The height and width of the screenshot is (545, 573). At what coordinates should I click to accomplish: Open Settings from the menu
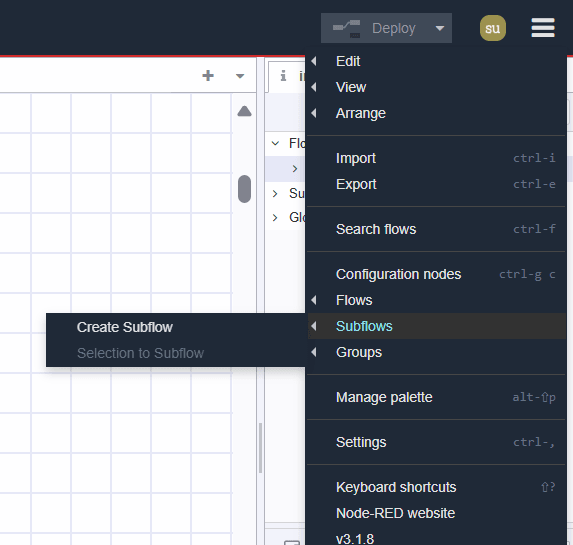coord(436,442)
